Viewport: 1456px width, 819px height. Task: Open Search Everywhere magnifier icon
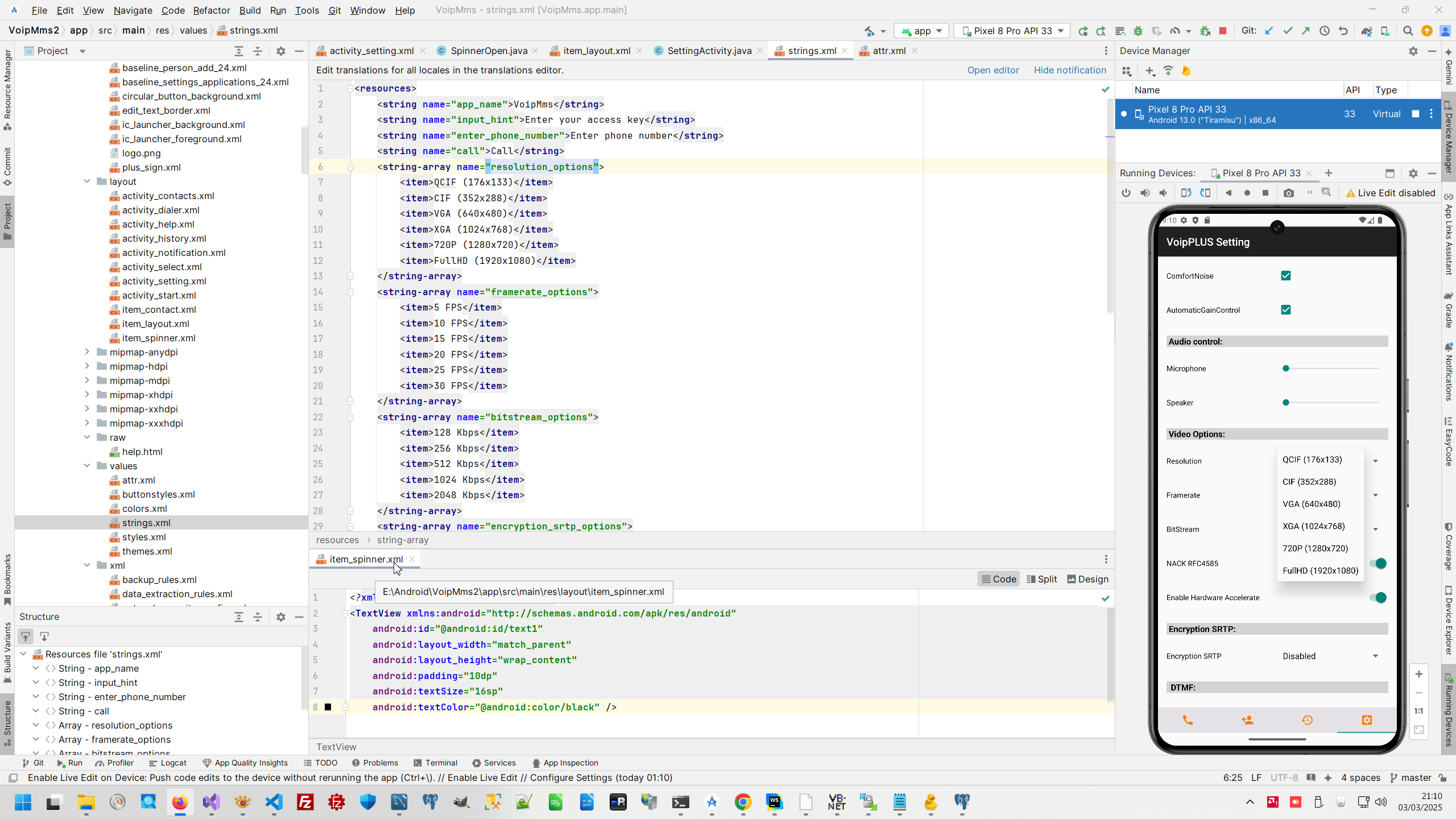tap(1408, 31)
